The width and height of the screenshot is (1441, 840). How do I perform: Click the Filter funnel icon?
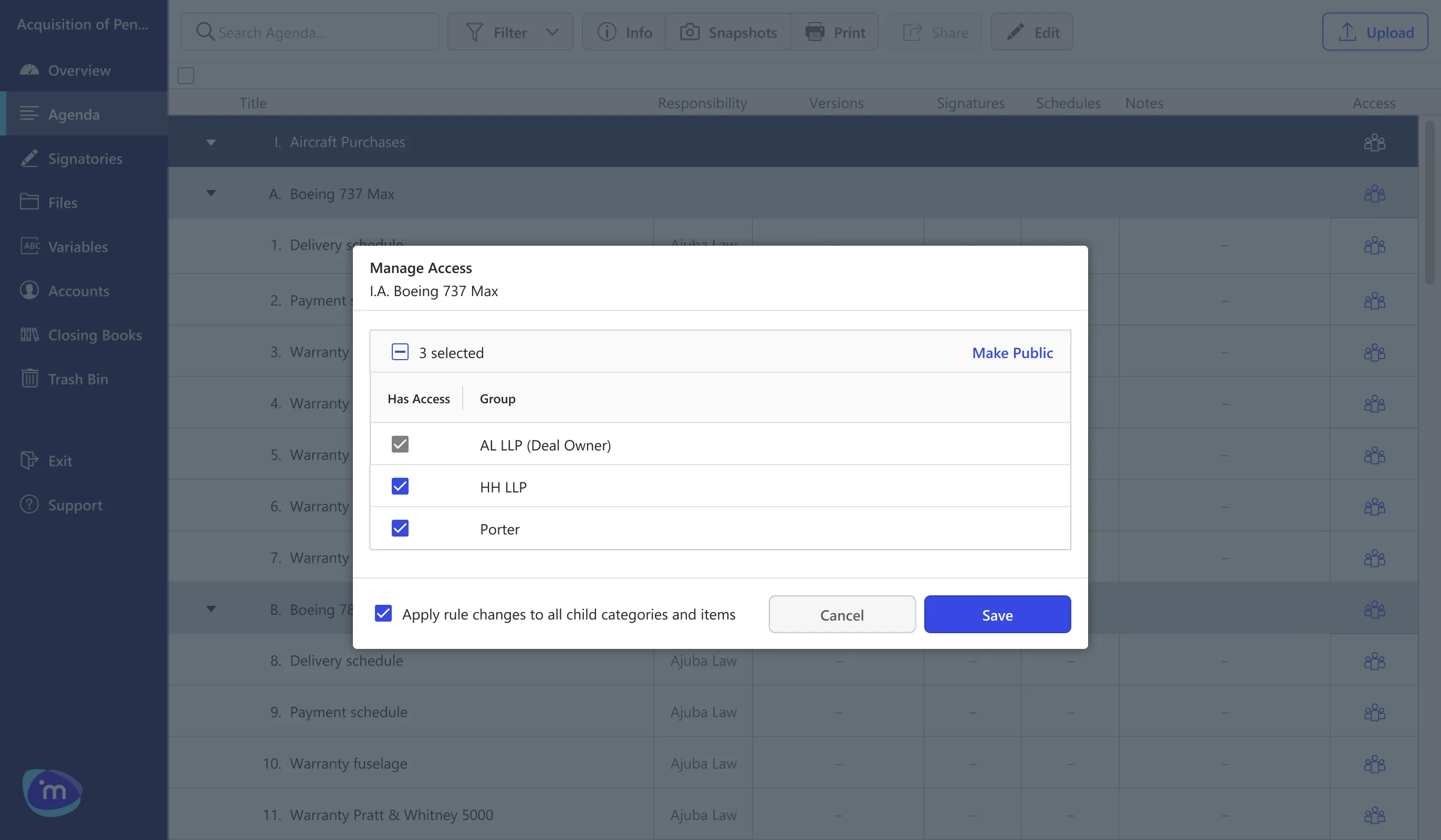(x=474, y=32)
